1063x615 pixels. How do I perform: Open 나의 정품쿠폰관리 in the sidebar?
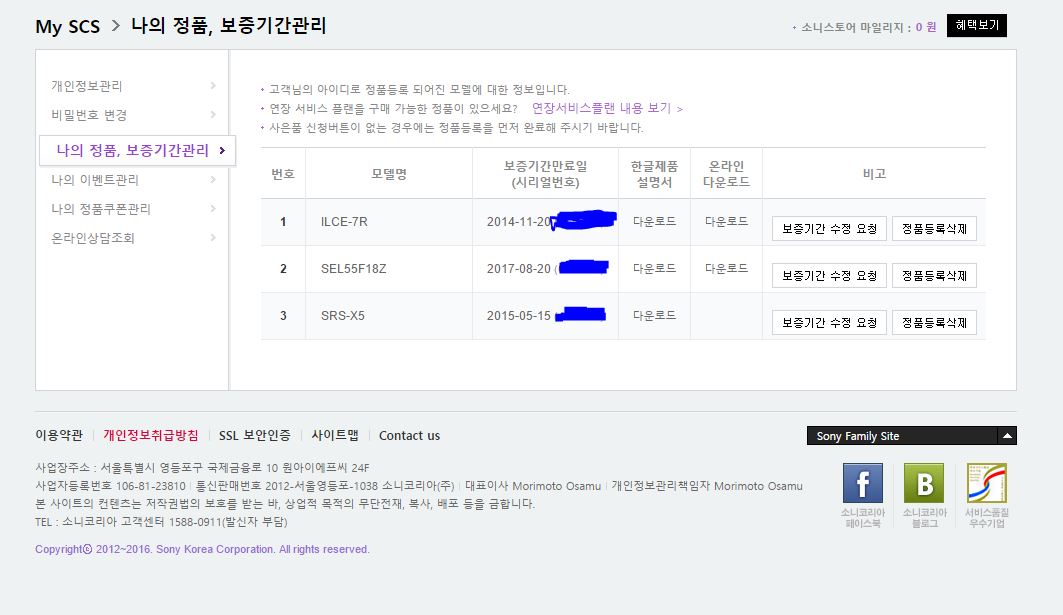click(x=101, y=209)
